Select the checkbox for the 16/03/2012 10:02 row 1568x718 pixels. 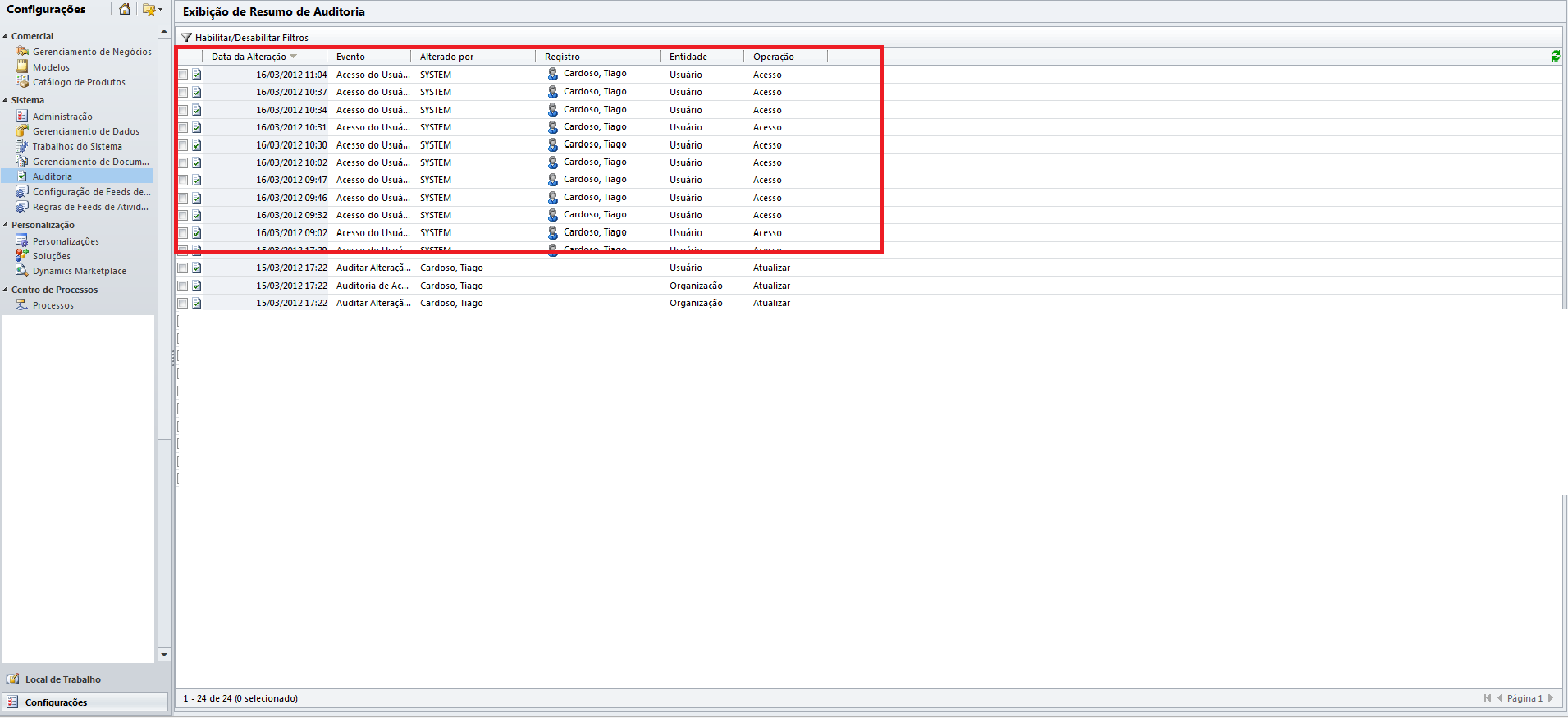click(183, 162)
